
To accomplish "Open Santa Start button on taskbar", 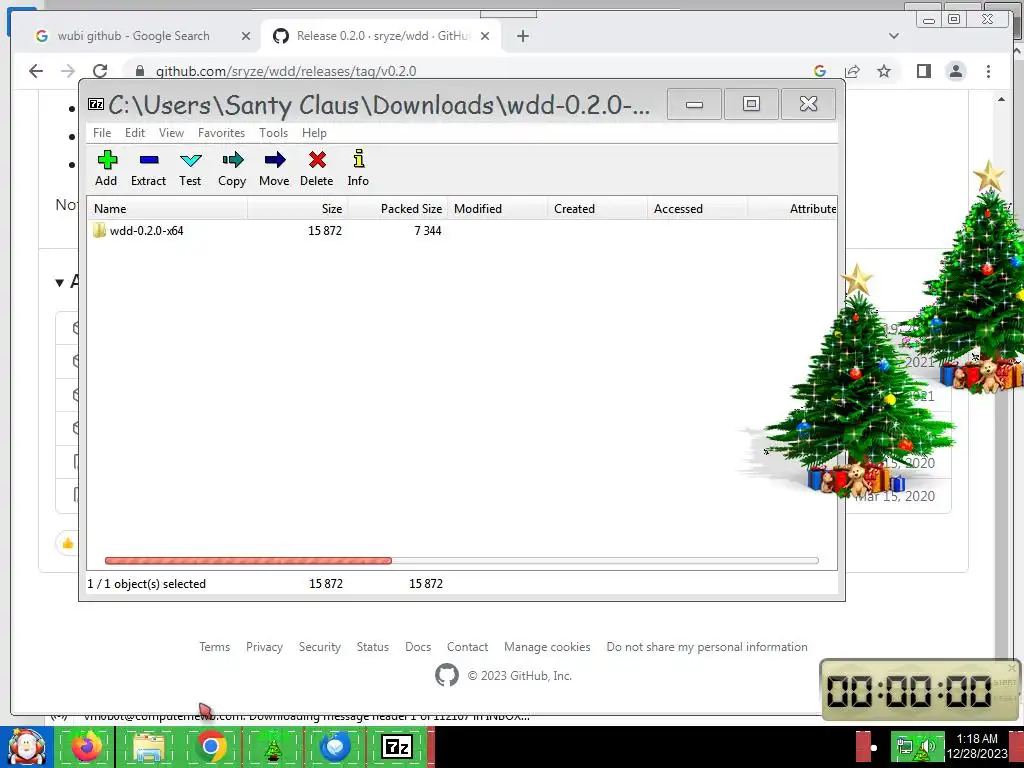I will coord(26,747).
